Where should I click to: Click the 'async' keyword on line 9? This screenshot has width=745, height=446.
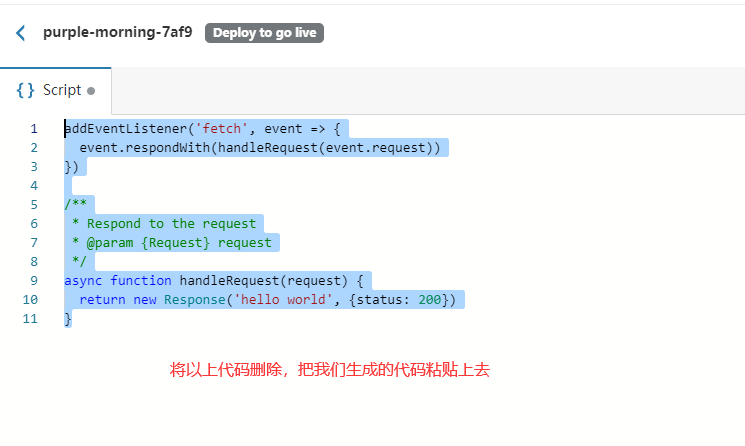[83, 281]
